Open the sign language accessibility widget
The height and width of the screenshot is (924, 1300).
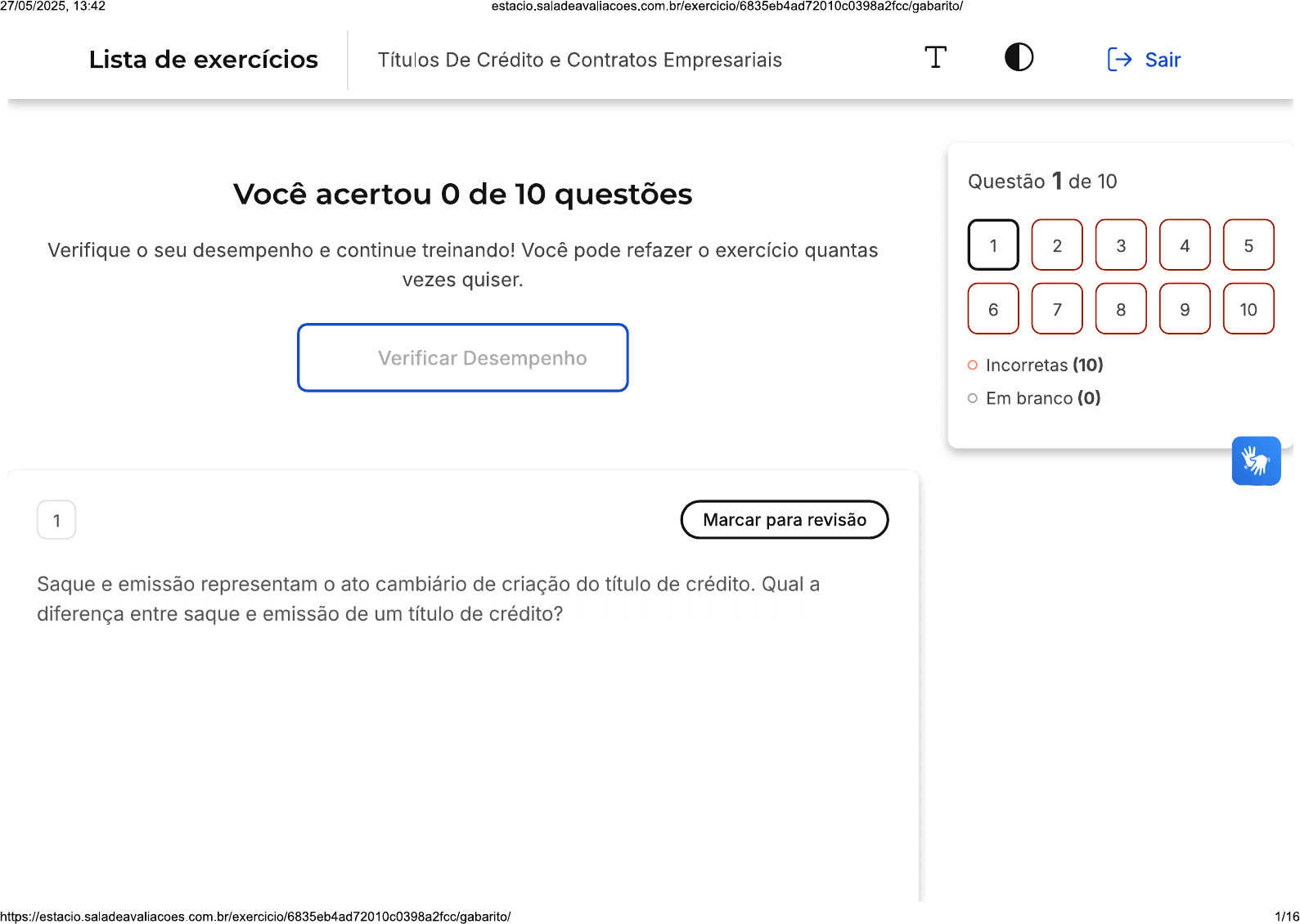point(1256,460)
